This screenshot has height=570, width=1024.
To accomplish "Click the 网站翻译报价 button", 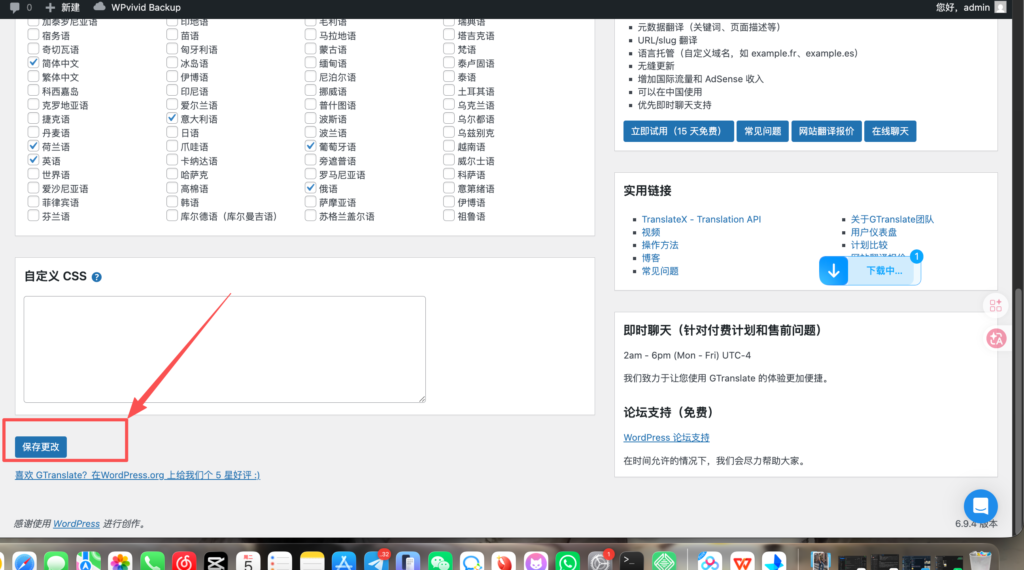I will point(826,131).
